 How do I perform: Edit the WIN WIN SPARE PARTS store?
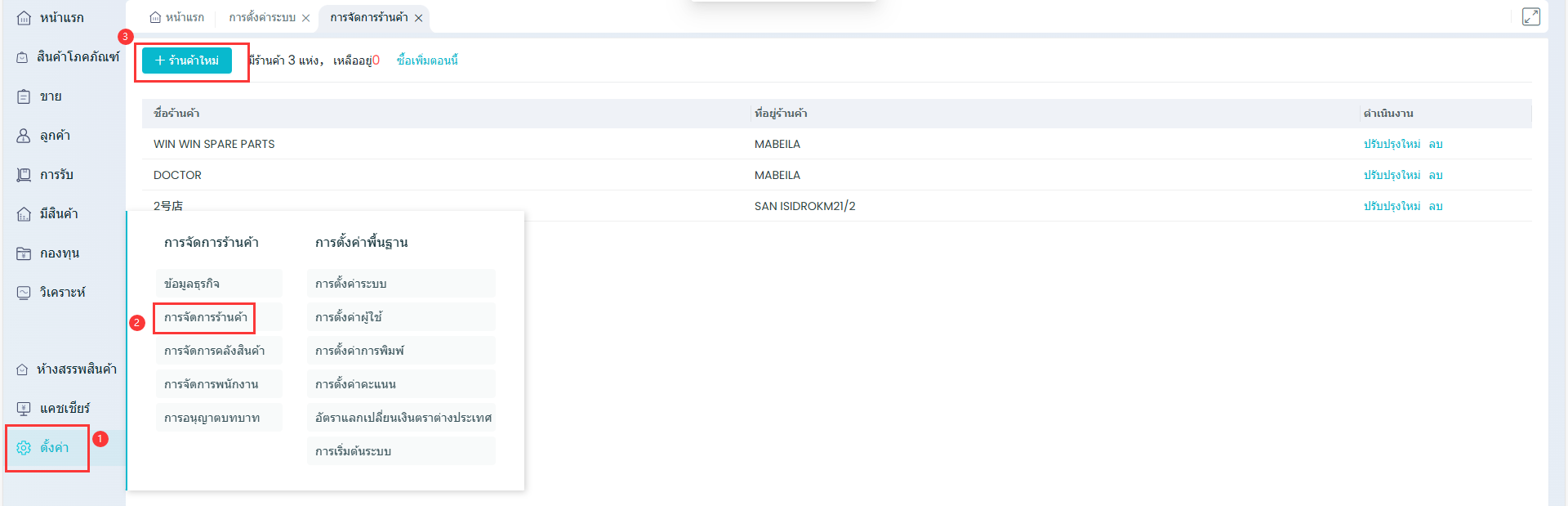tap(1392, 144)
